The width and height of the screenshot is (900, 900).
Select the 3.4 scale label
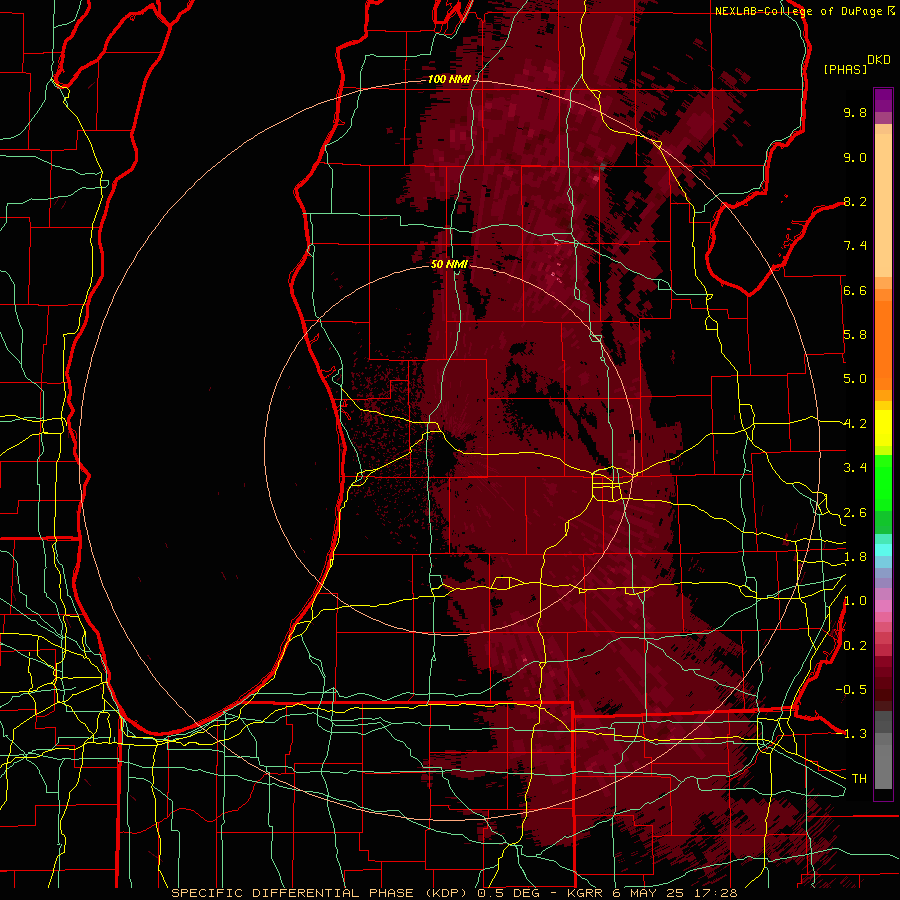(x=855, y=468)
